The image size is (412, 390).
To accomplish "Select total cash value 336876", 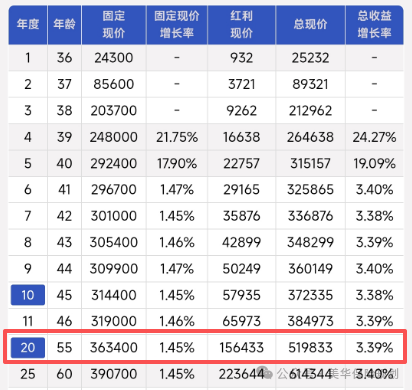I will (x=310, y=216).
